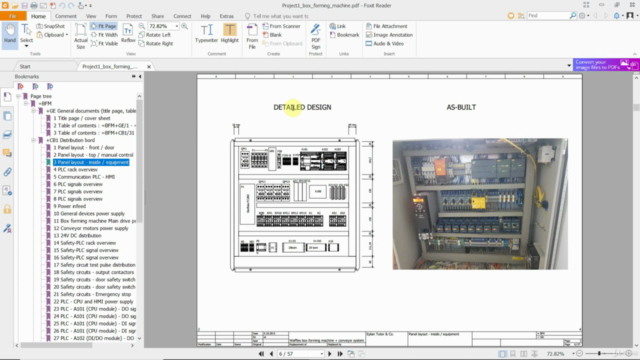This screenshot has width=640, height=360.
Task: Insert an Image Annotation
Action: tap(389, 35)
